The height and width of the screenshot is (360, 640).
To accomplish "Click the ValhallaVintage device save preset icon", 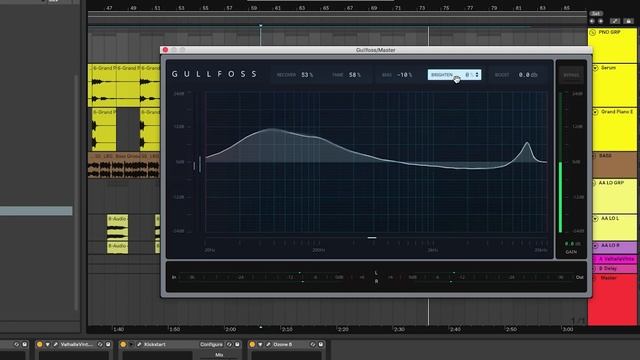I will coord(108,344).
